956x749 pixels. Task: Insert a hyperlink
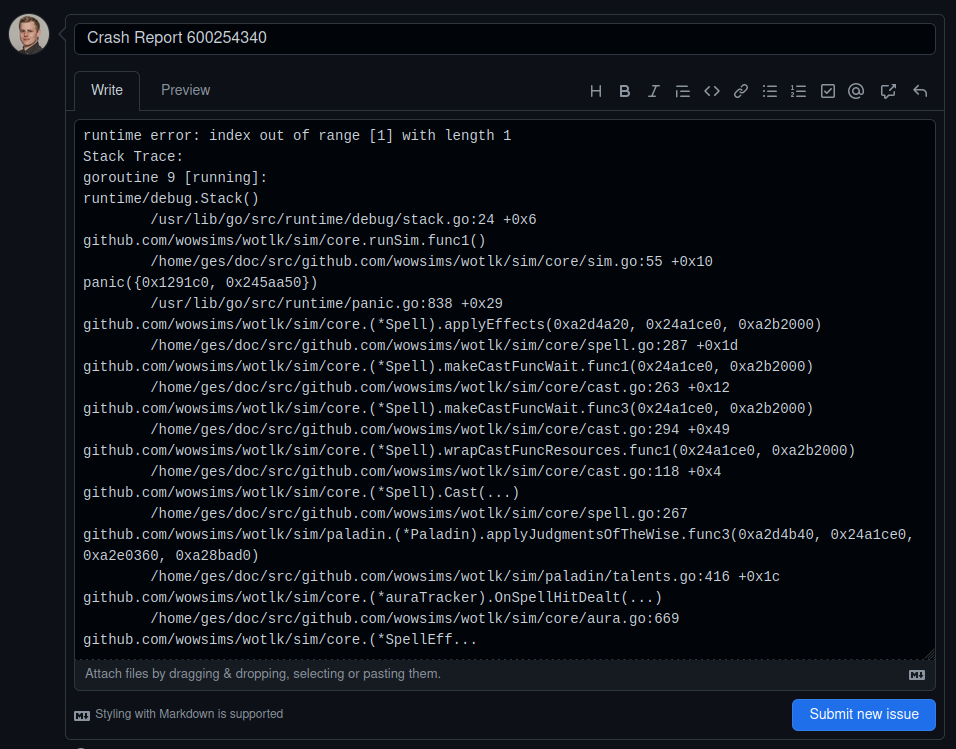pyautogui.click(x=740, y=90)
